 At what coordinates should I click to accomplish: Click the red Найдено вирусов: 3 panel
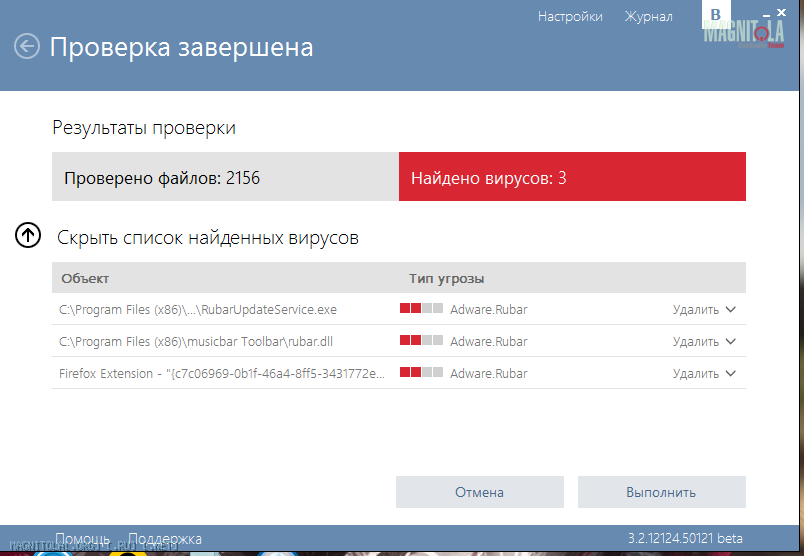[572, 176]
